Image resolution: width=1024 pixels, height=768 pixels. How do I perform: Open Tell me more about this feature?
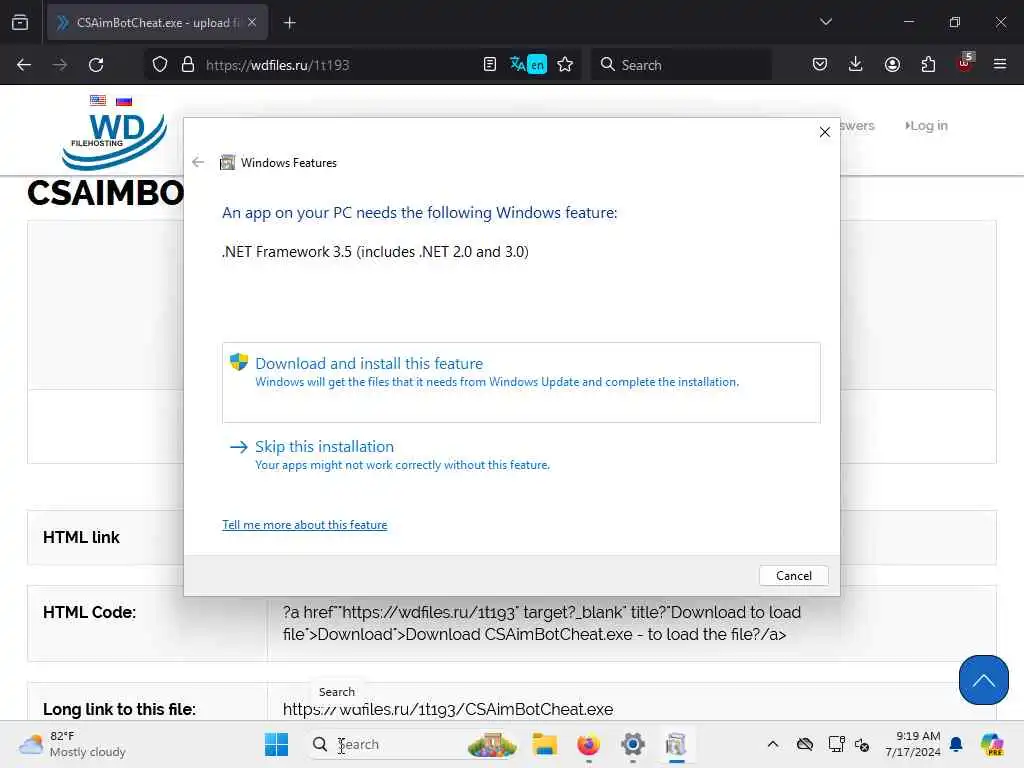[304, 524]
